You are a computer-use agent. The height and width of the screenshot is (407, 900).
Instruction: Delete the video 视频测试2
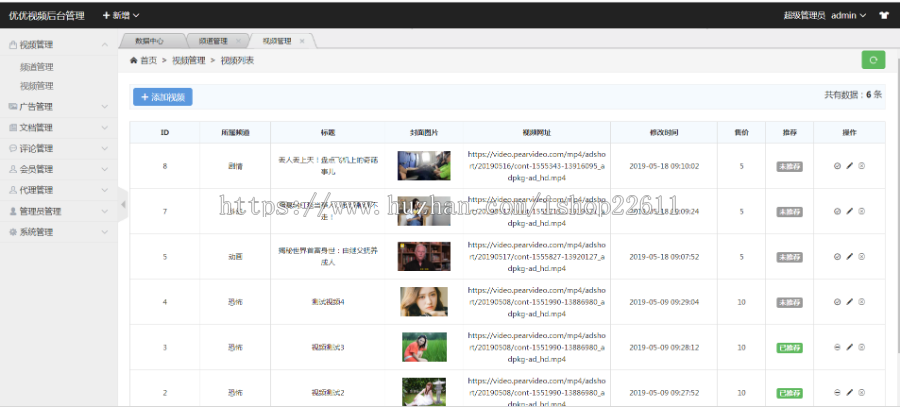point(862,393)
